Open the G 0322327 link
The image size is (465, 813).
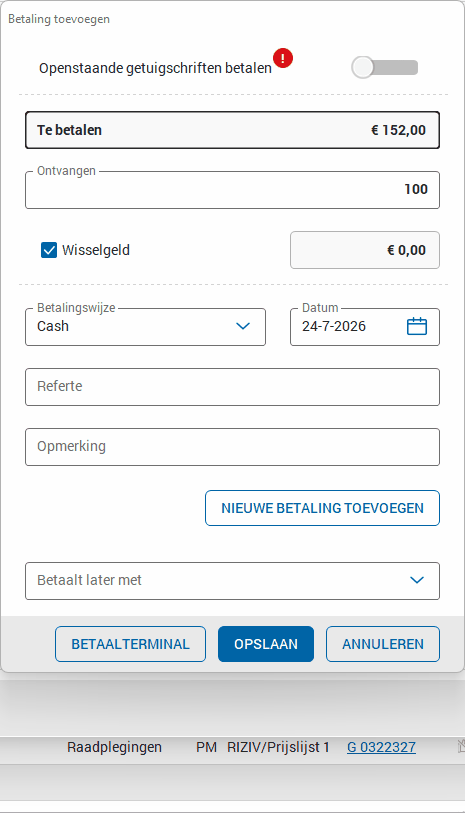click(382, 747)
